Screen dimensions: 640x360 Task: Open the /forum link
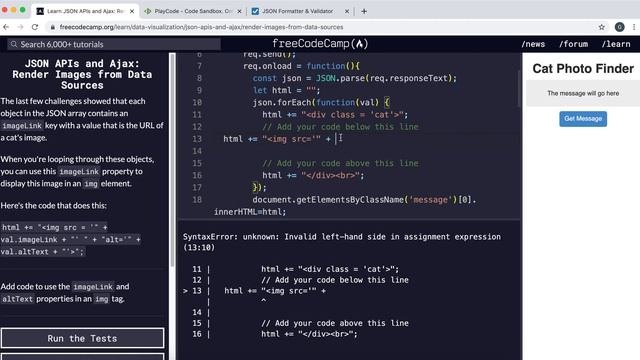[573, 44]
